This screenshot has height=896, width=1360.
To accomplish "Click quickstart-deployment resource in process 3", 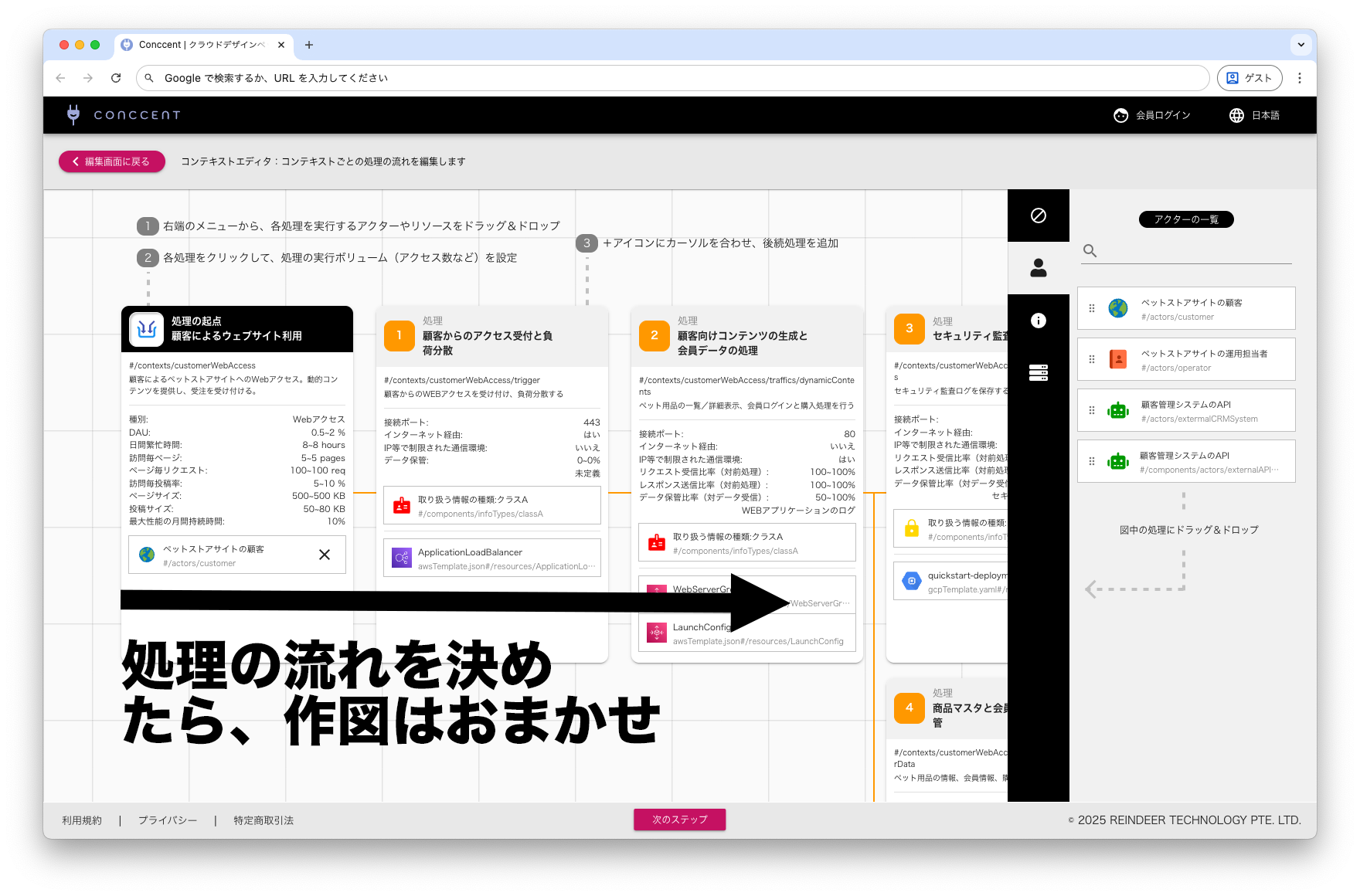I will [x=950, y=582].
